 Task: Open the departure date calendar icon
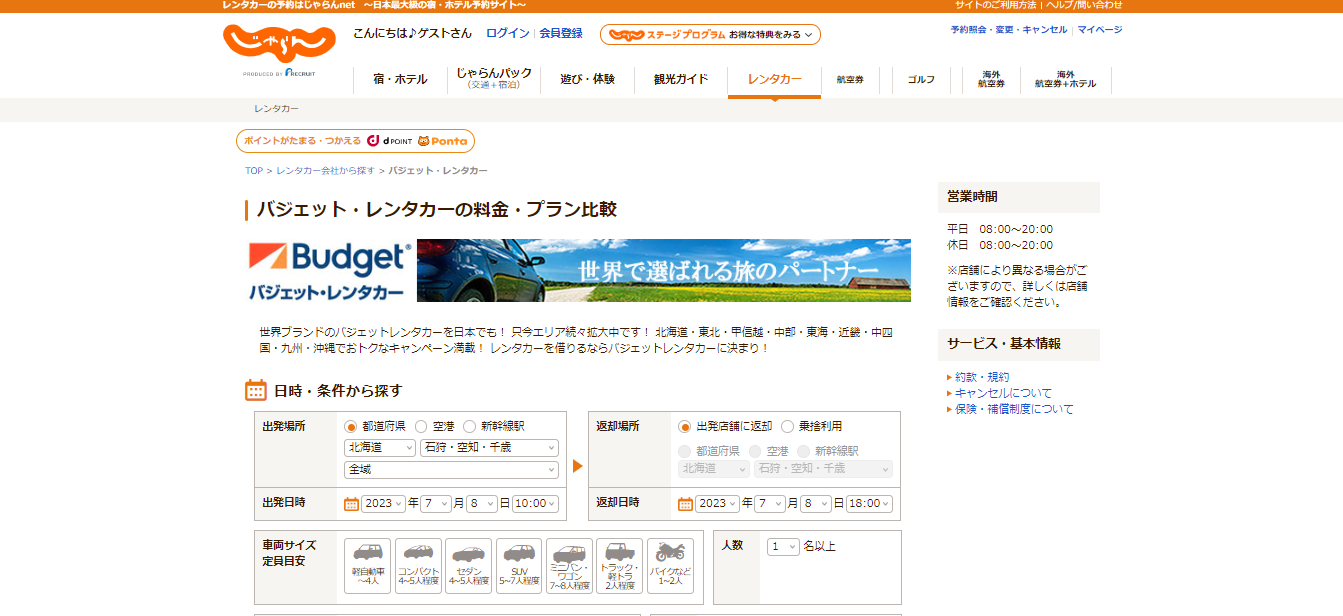tap(352, 504)
